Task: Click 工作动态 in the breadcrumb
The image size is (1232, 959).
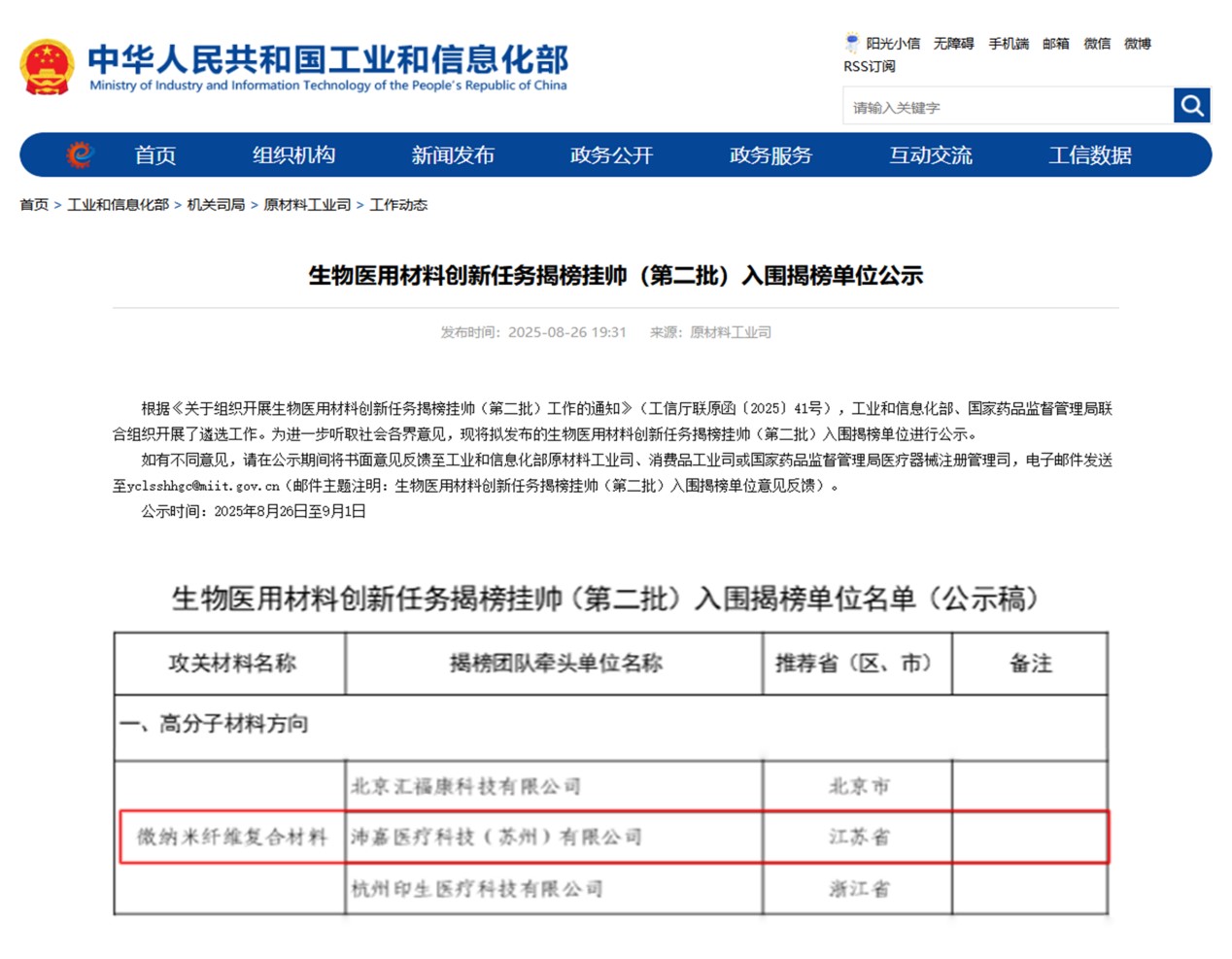Action: pos(398,205)
